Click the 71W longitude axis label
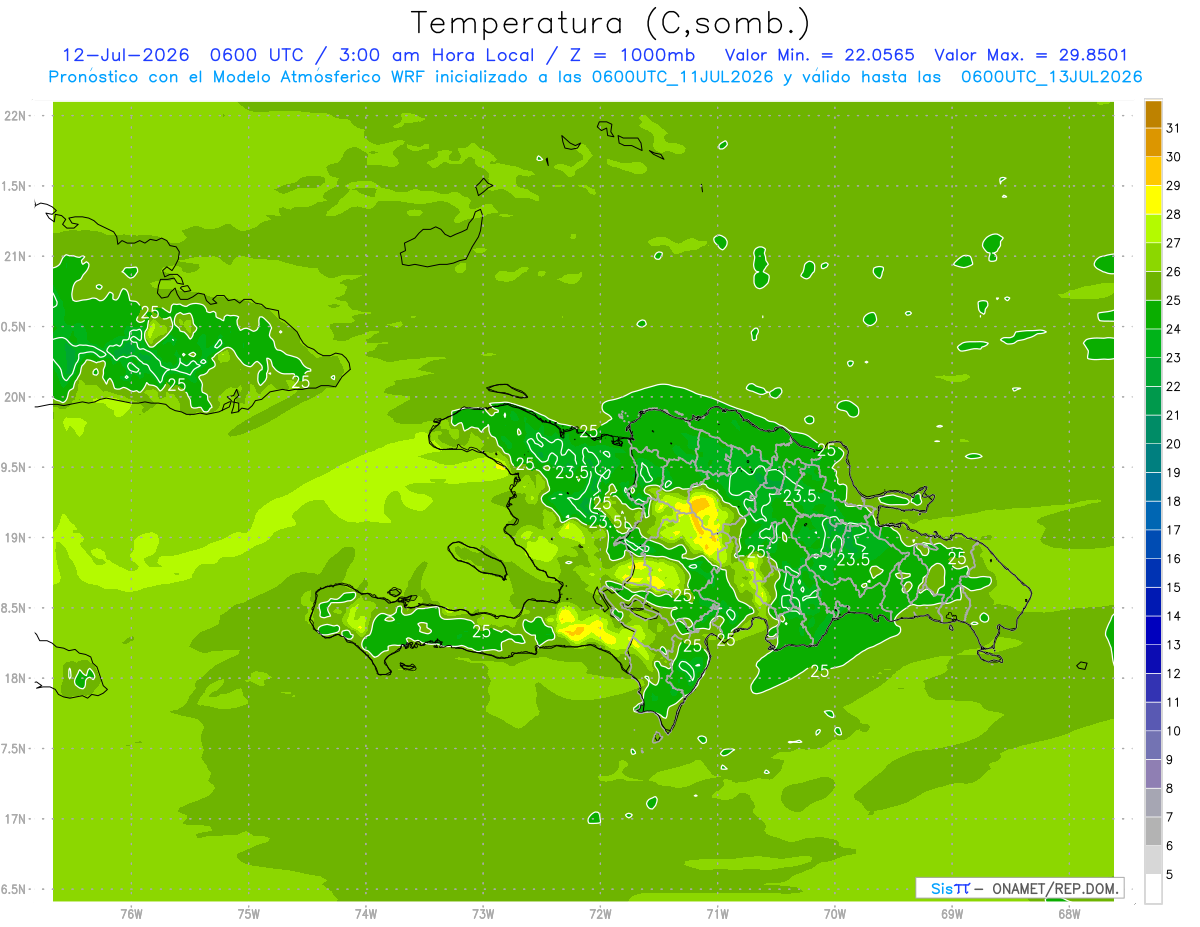The width and height of the screenshot is (1200, 927). 717,913
